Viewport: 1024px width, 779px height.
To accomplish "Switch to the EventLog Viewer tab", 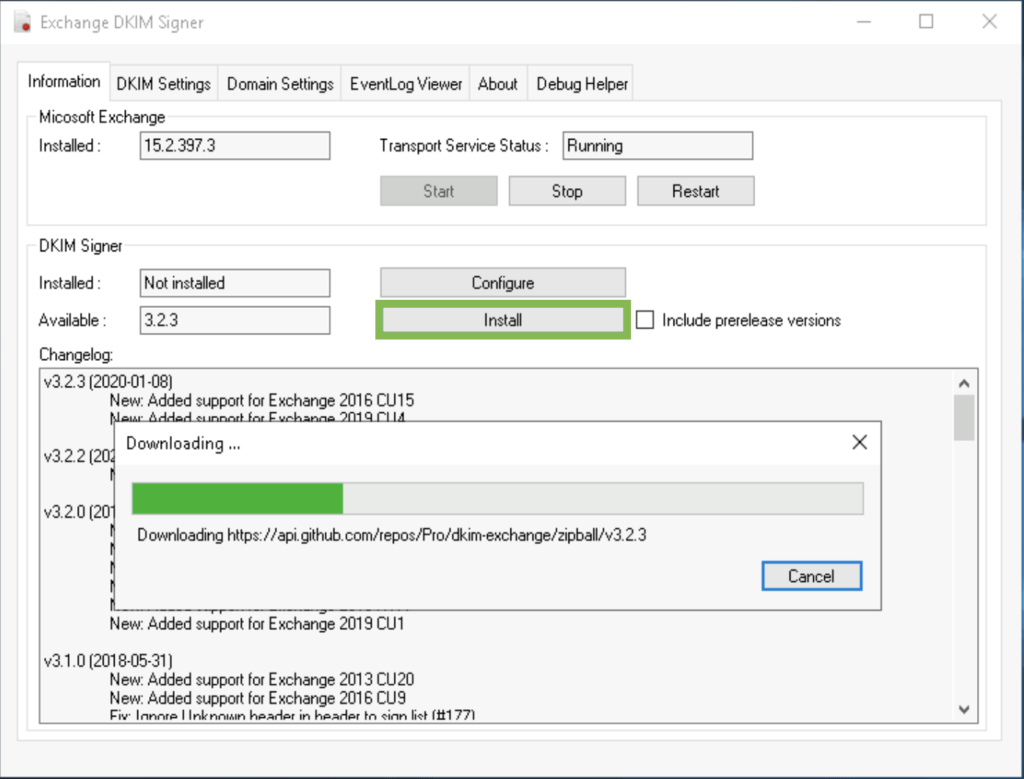I will (405, 83).
